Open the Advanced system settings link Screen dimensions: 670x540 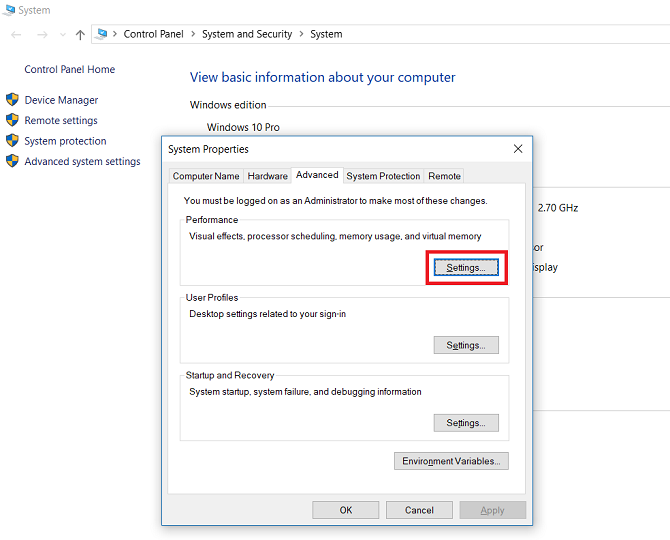point(82,161)
